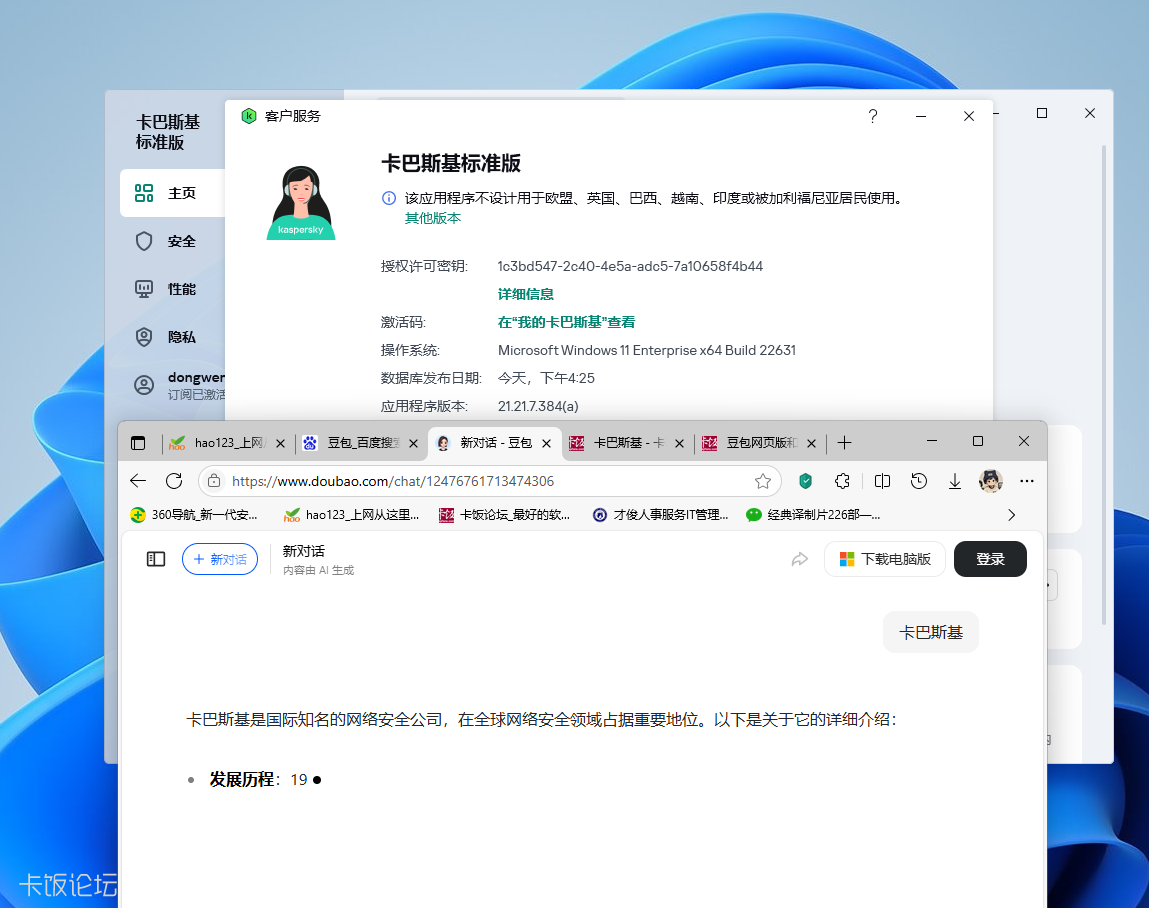Open the 详细信息 license link
The height and width of the screenshot is (908, 1149).
tap(525, 294)
